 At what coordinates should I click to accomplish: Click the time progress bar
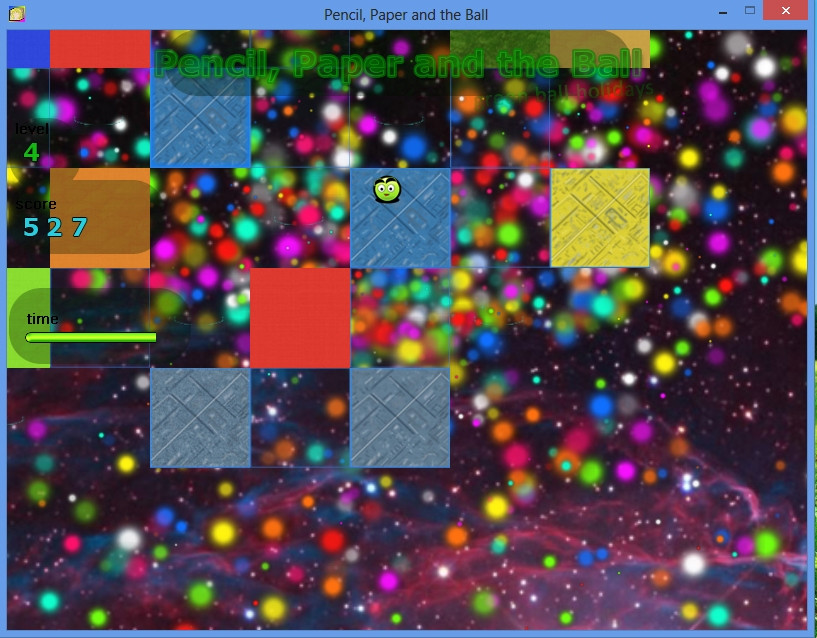(91, 337)
